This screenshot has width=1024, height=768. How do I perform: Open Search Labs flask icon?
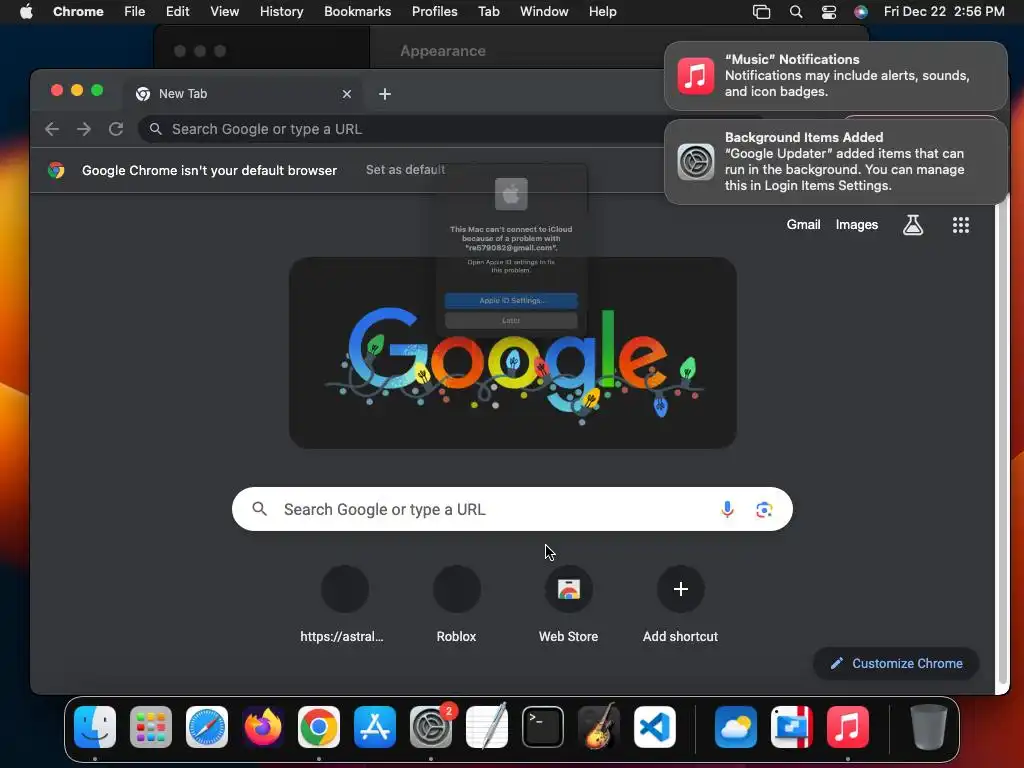[913, 225]
